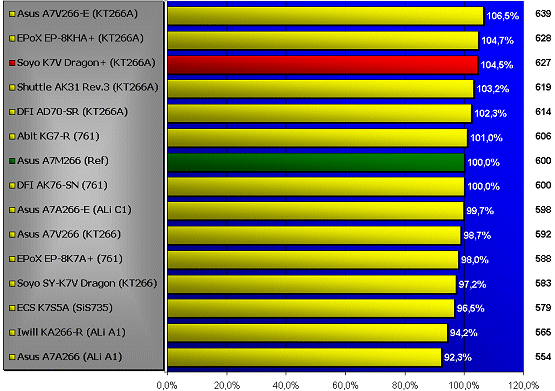The image size is (555, 391).
Task: Click the 104,5% data label
Action: coord(497,65)
